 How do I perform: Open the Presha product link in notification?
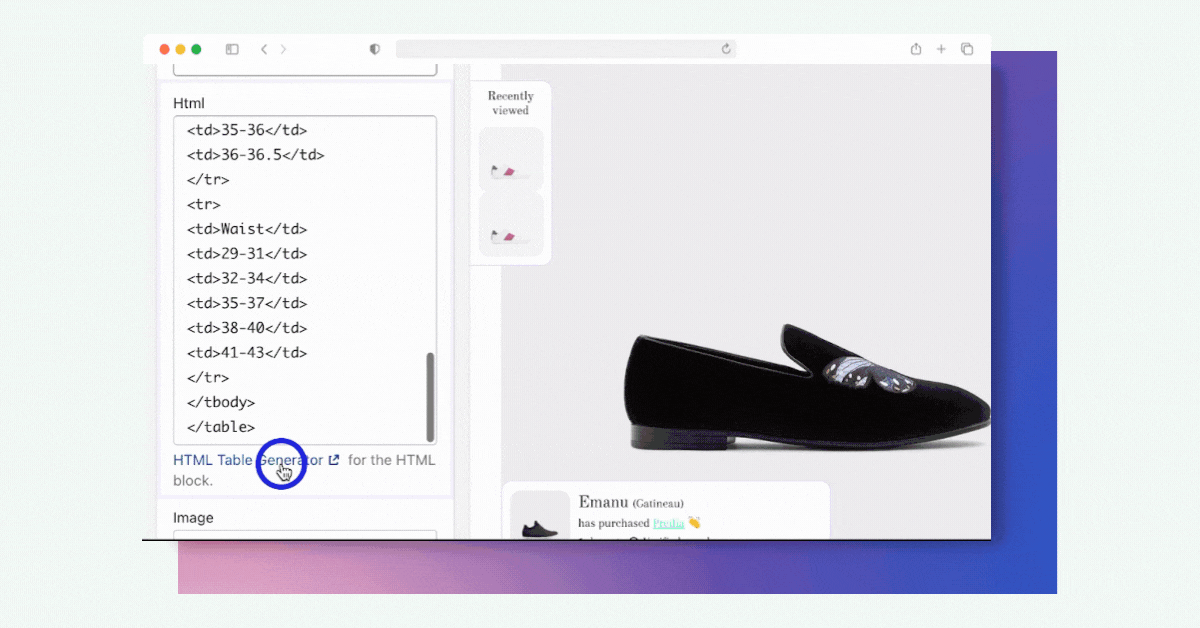coord(669,523)
